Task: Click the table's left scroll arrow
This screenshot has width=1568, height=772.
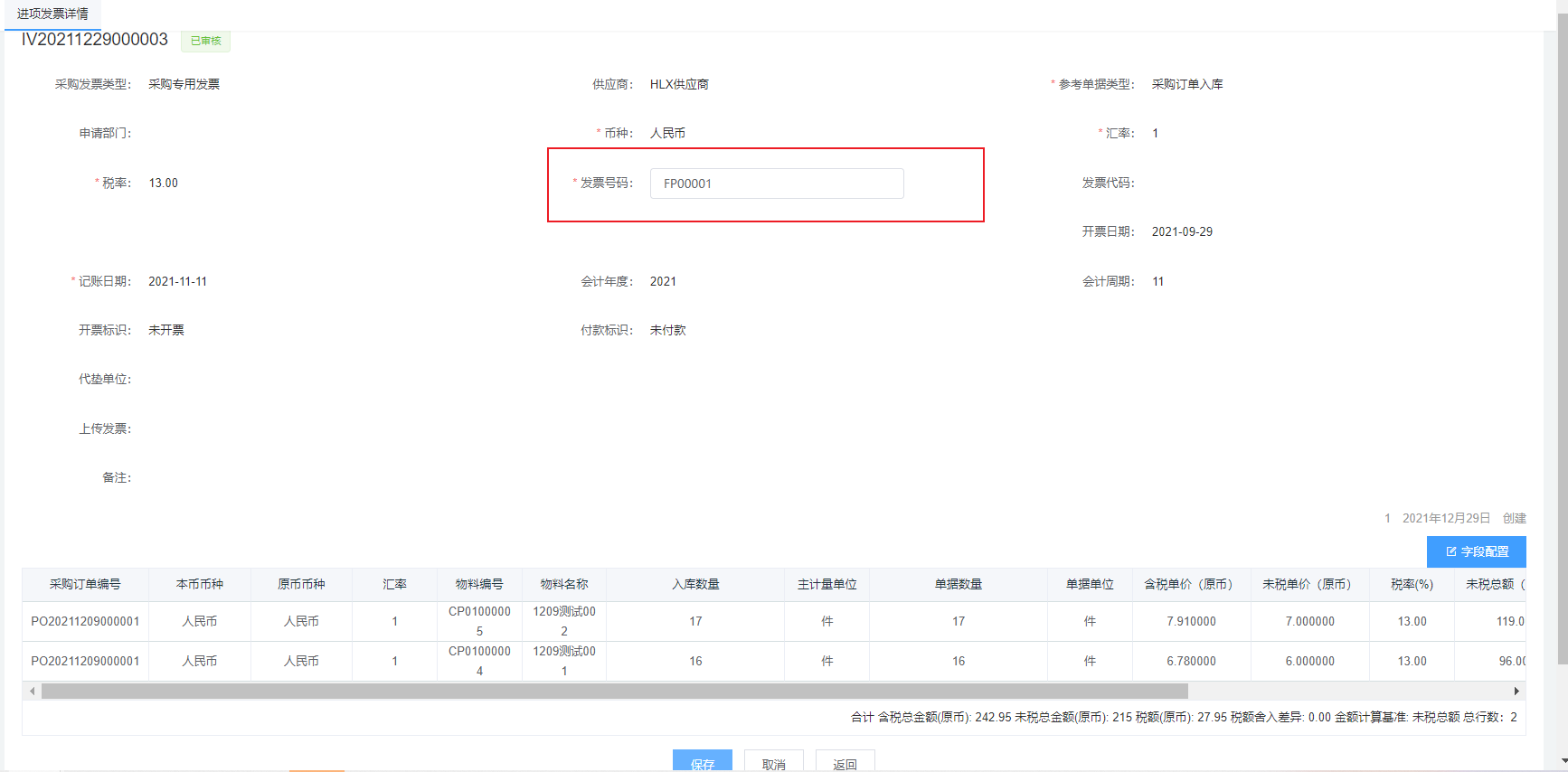Action: pos(33,692)
